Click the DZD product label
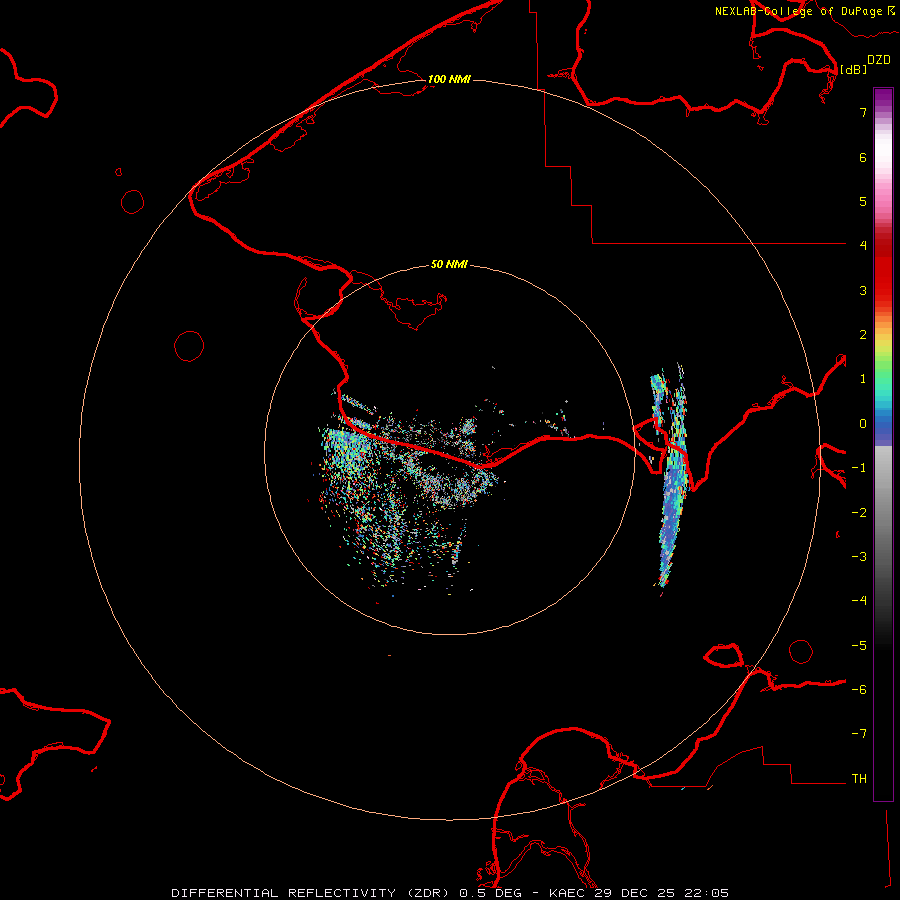 879,60
